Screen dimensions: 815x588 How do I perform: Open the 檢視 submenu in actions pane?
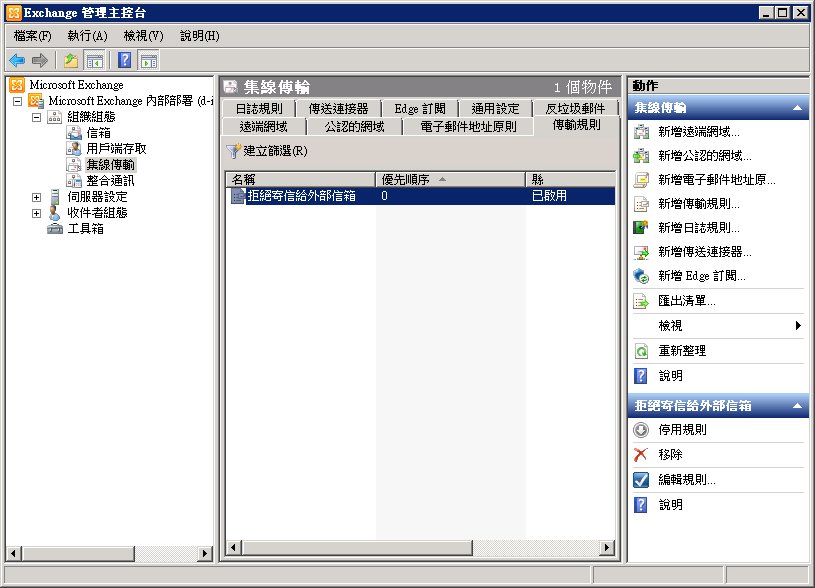pyautogui.click(x=718, y=326)
